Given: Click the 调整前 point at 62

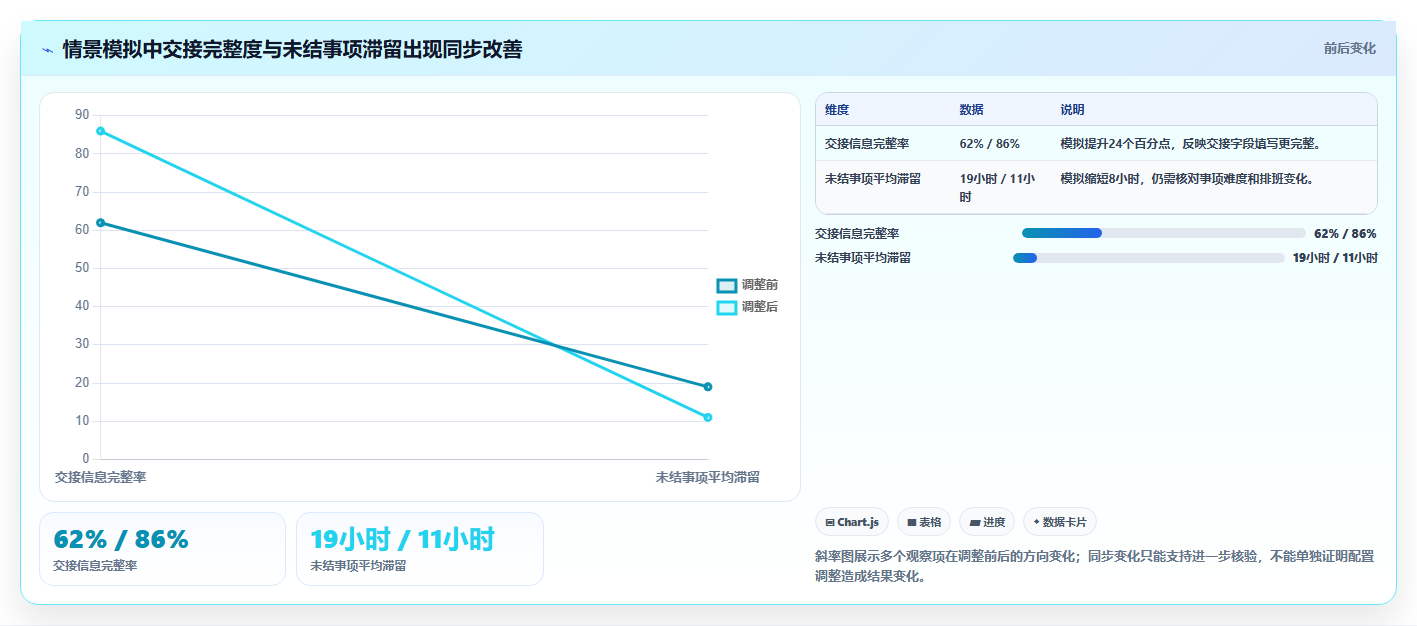Looking at the screenshot, I should [100, 223].
